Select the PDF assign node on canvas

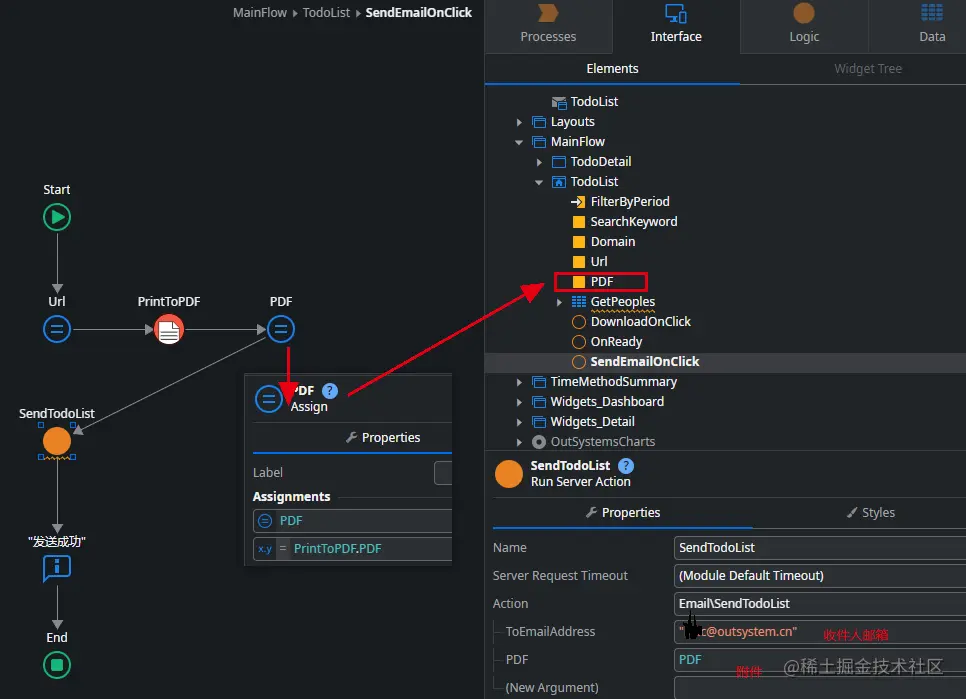coord(281,329)
